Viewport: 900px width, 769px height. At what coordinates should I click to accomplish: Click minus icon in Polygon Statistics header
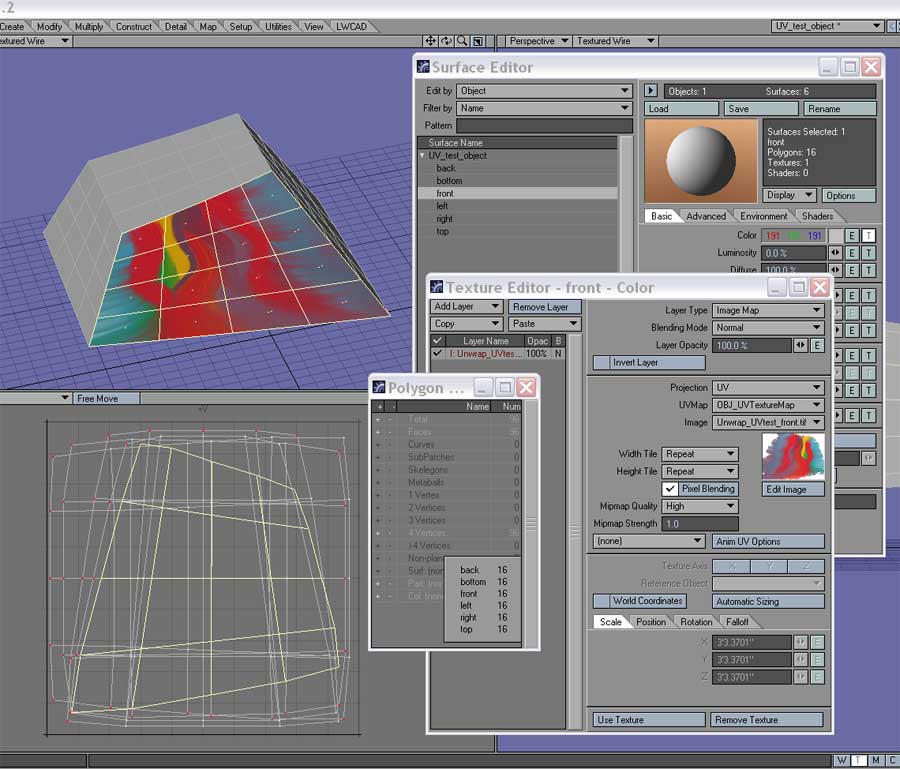393,406
